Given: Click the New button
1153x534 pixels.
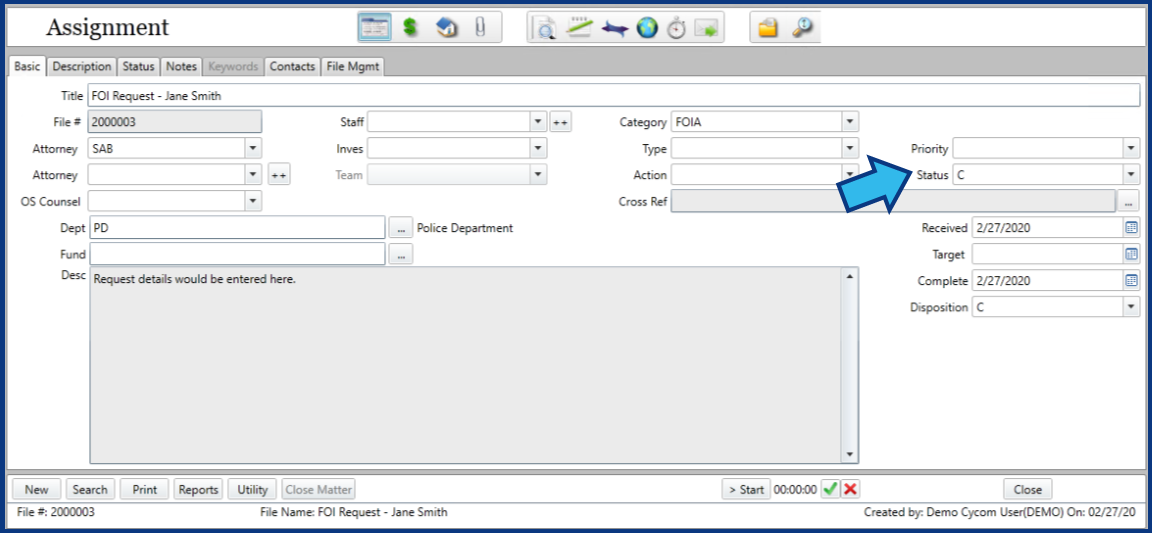Looking at the screenshot, I should pyautogui.click(x=37, y=489).
